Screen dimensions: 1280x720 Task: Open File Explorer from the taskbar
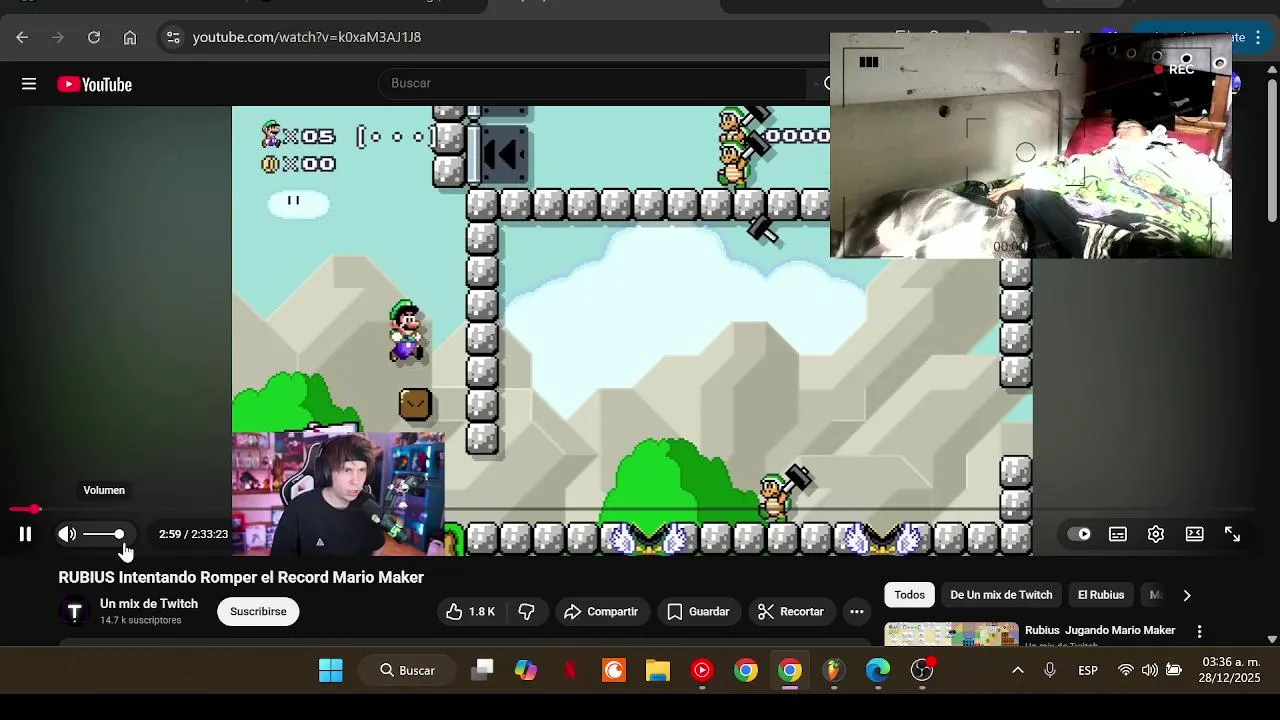coord(658,670)
